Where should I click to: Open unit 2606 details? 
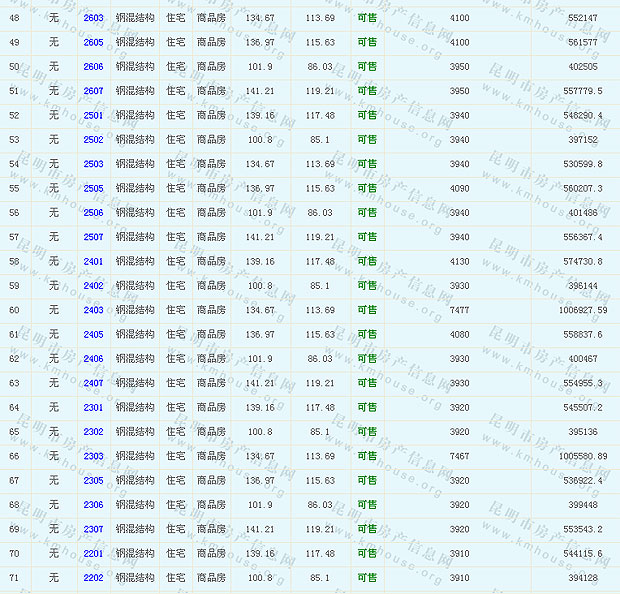93,66
